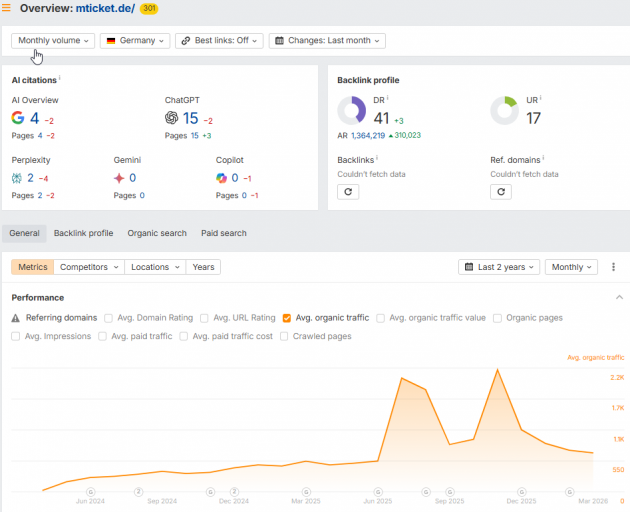The image size is (630, 512).
Task: Open the Monthly interval dropdown
Action: pyautogui.click(x=571, y=267)
